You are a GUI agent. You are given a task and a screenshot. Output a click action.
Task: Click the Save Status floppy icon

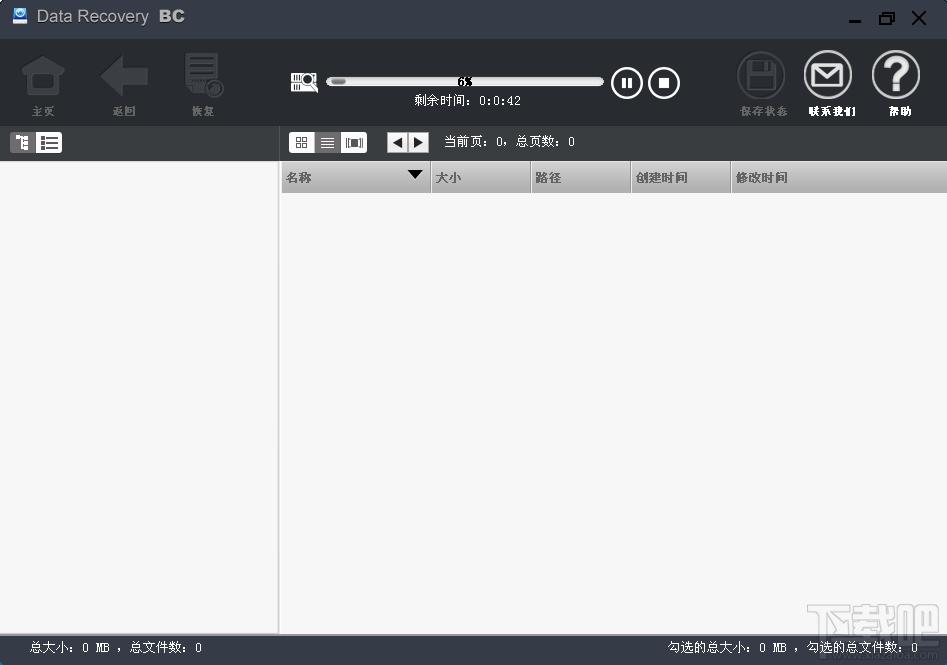pos(762,78)
